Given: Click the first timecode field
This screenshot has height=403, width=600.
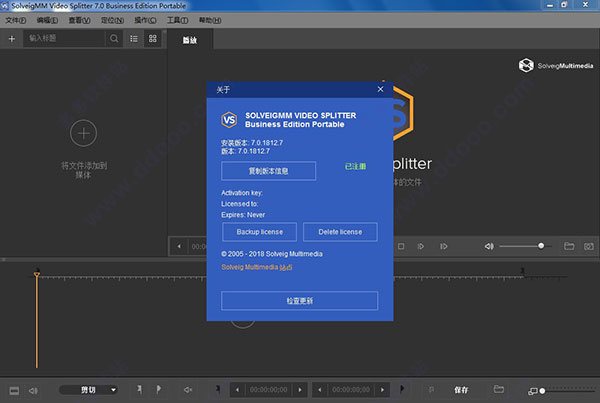Looking at the screenshot, I should click(269, 390).
